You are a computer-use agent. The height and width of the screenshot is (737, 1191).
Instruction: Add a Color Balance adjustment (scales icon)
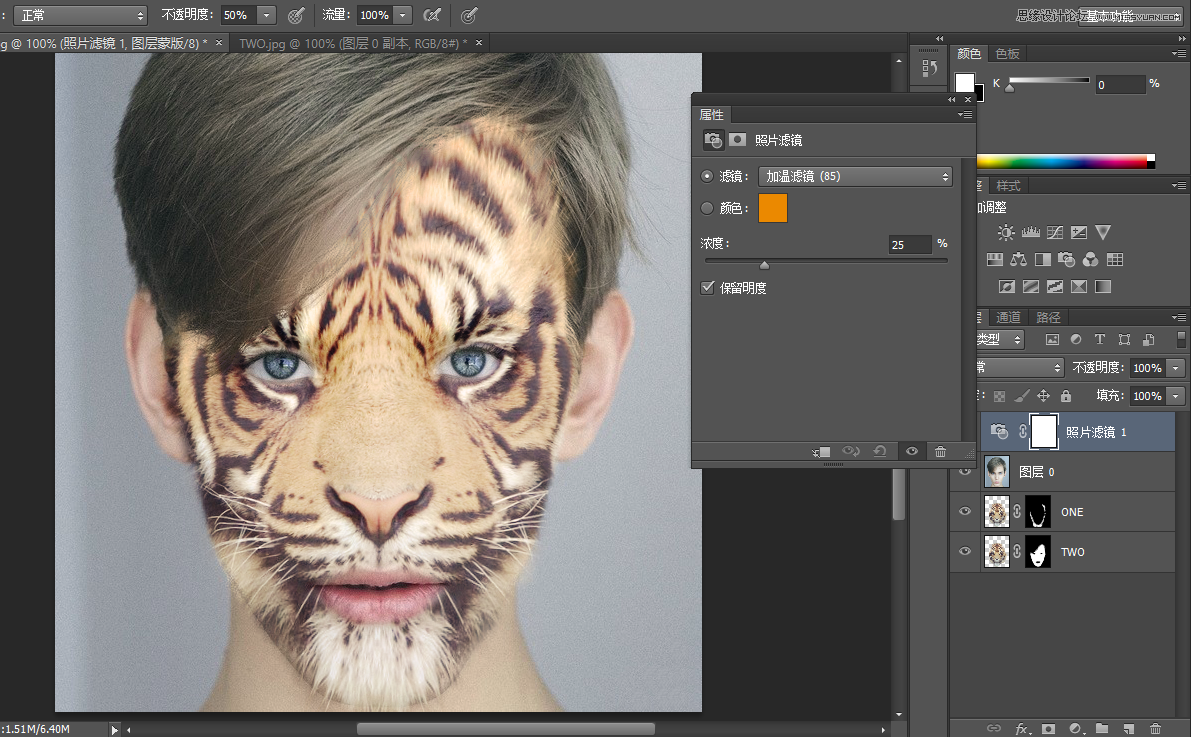[x=1019, y=260]
